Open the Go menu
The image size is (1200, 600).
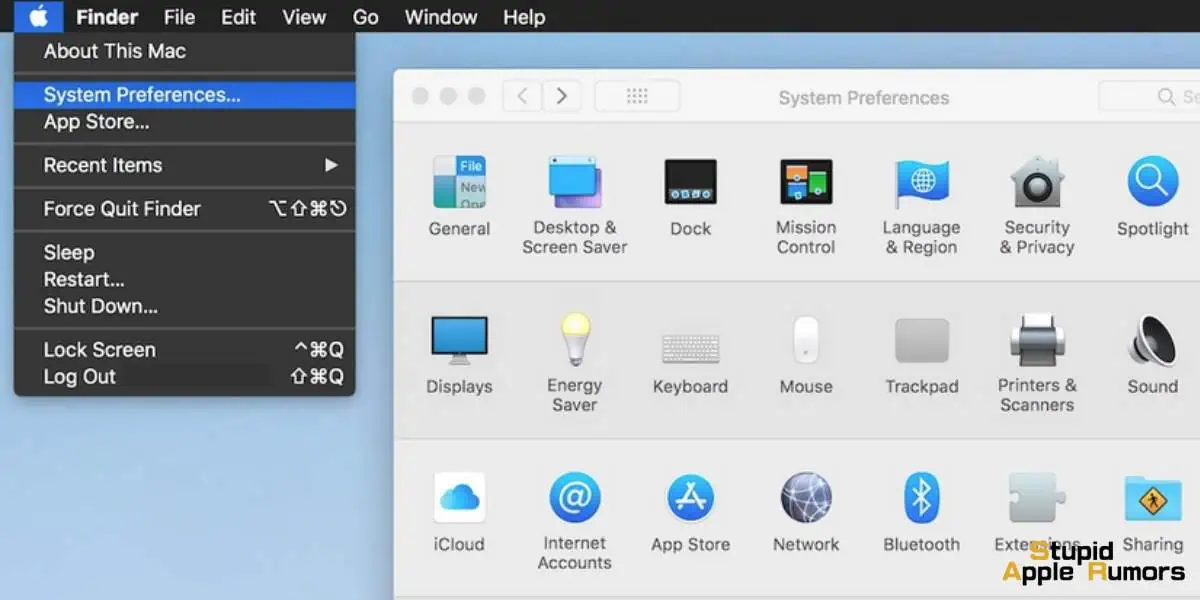coord(366,16)
